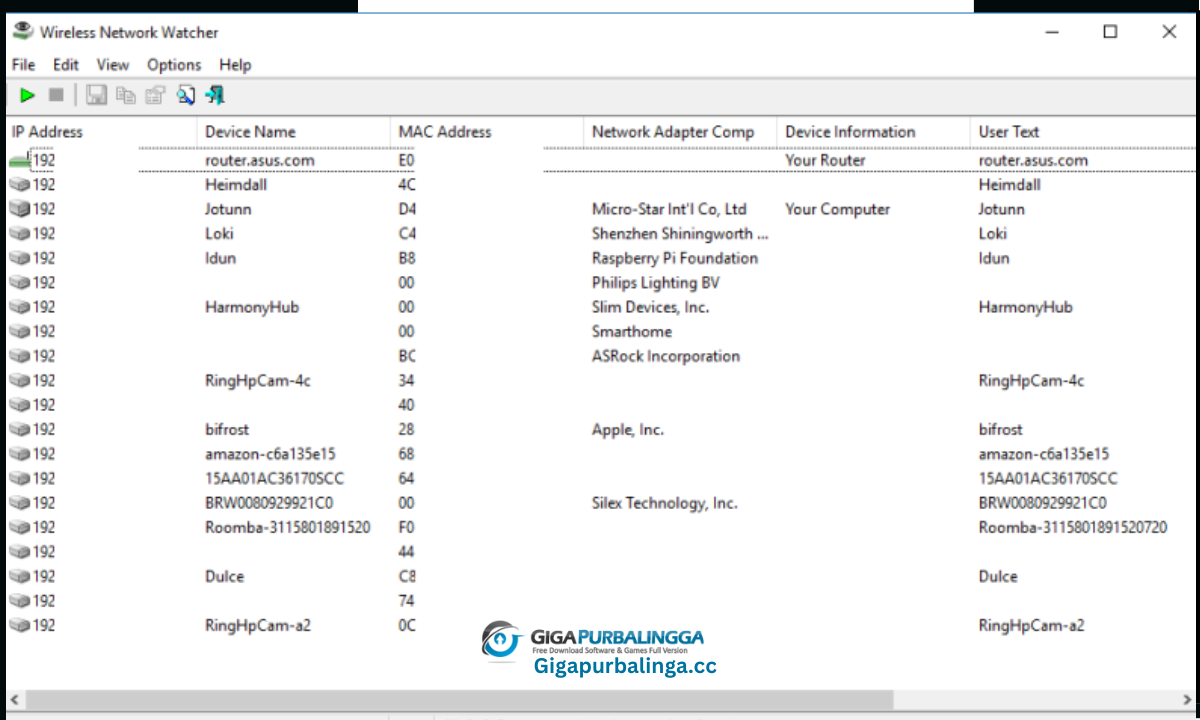Image resolution: width=1200 pixels, height=720 pixels.
Task: Start scanning with the green play icon
Action: [28, 96]
